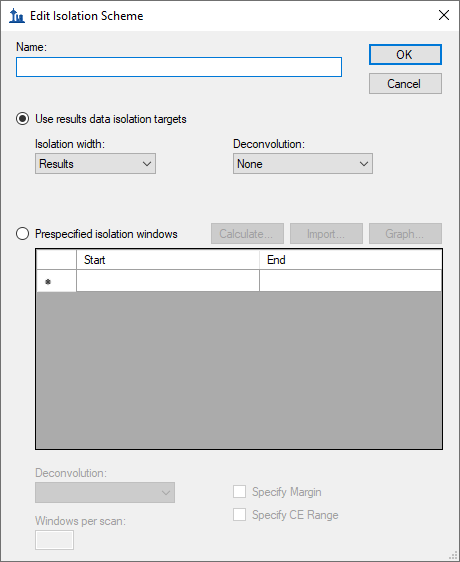The image size is (460, 562).
Task: Click the End column header
Action: coord(350,260)
